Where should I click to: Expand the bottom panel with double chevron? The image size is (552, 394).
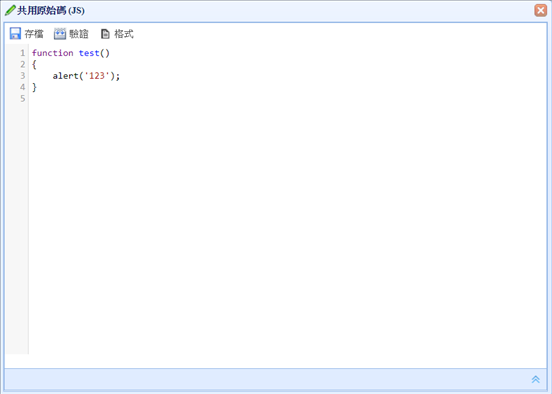pos(535,379)
